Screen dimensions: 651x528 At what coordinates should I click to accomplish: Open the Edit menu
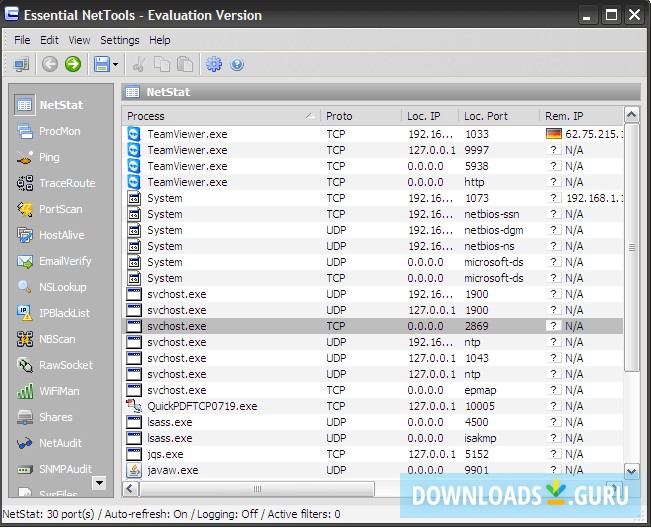(x=49, y=40)
